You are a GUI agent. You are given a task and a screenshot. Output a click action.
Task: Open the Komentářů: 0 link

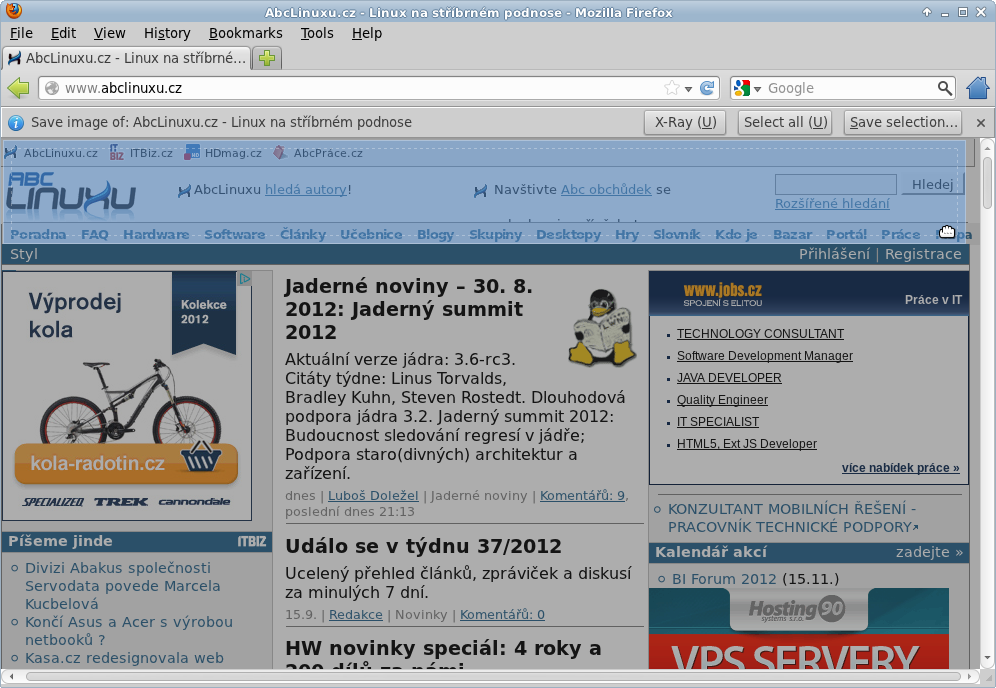tap(502, 614)
